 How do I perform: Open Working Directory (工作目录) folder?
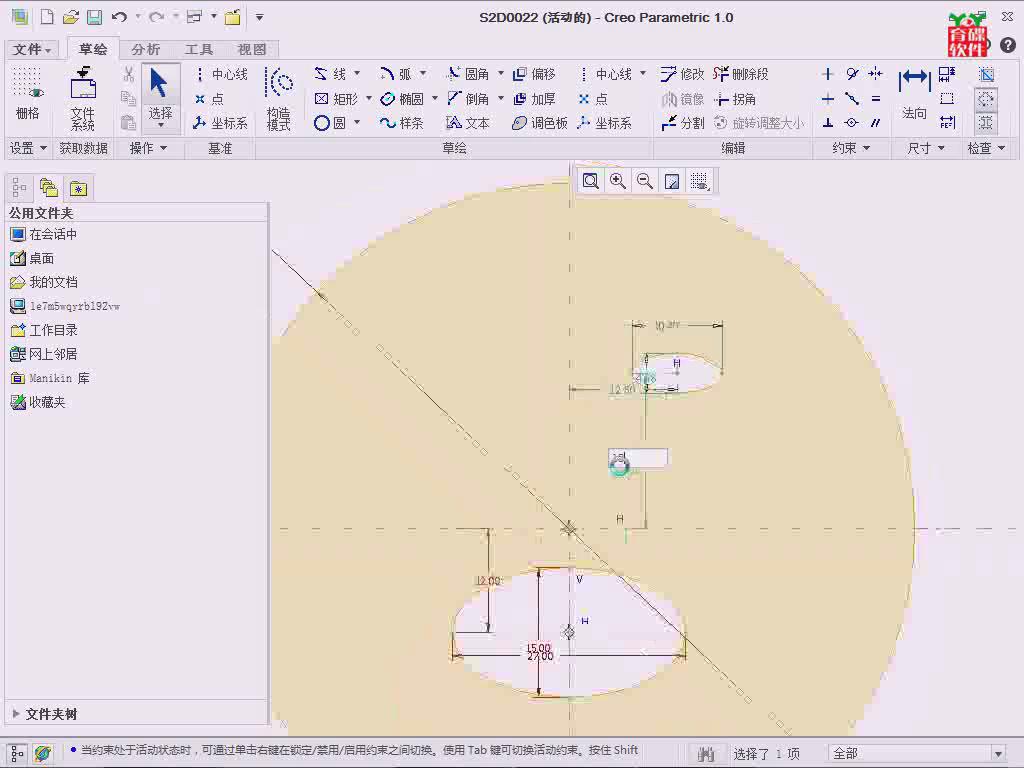tap(44, 330)
